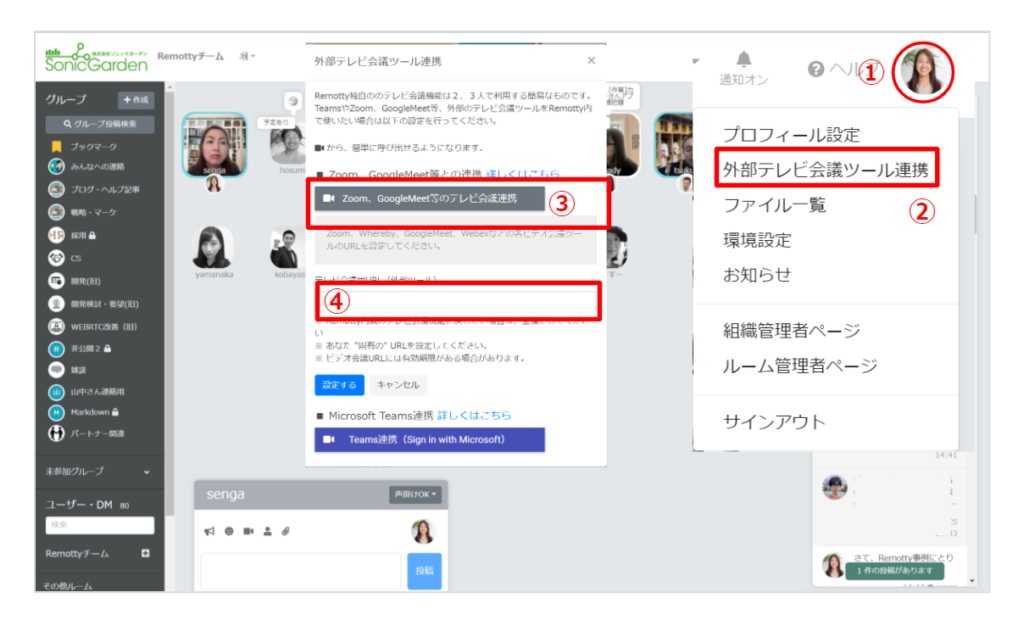Choose サインアウト from the menu
The height and width of the screenshot is (631, 1024).
pyautogui.click(x=774, y=422)
